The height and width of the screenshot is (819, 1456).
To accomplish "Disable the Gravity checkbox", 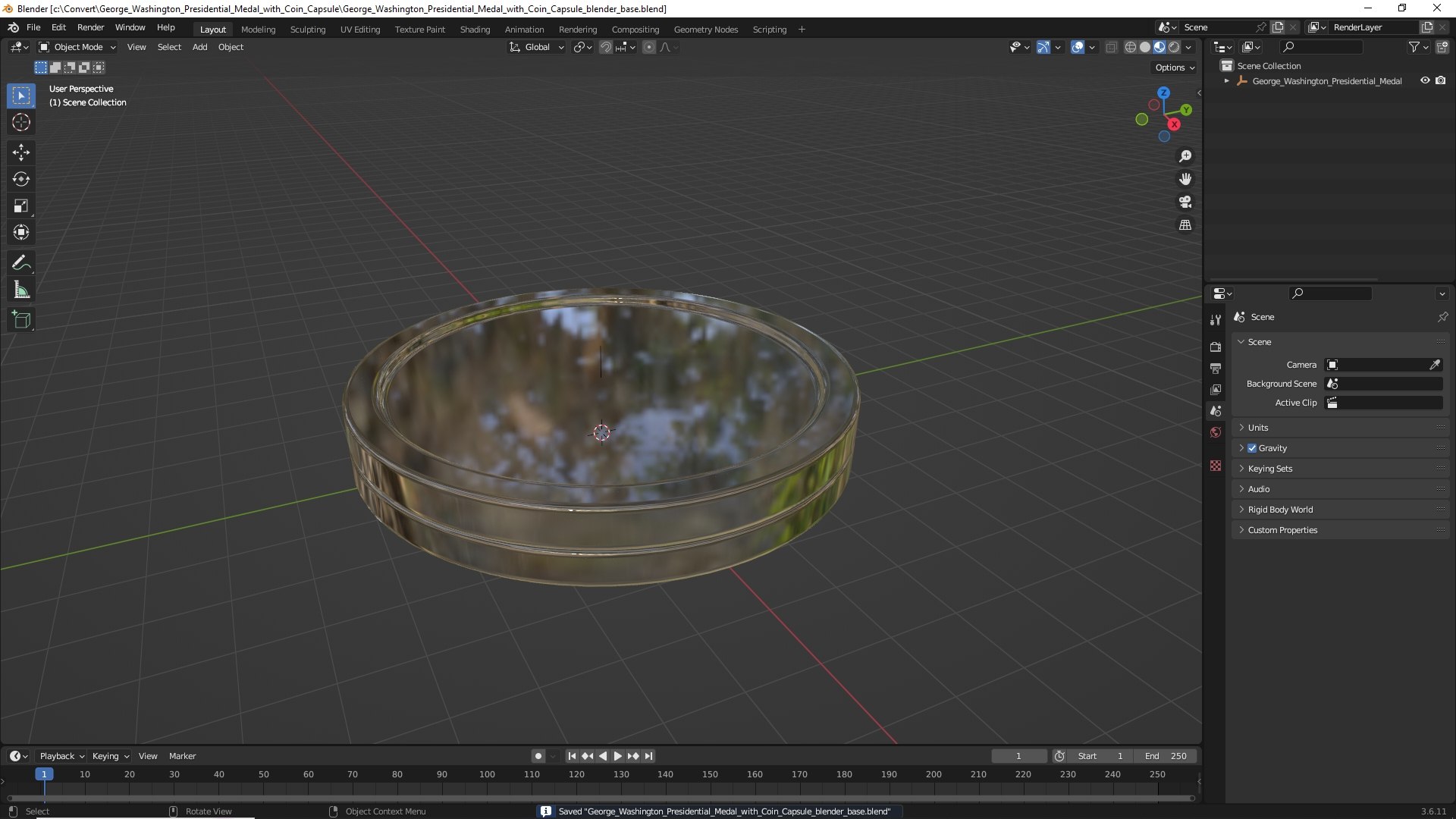I will tap(1252, 448).
